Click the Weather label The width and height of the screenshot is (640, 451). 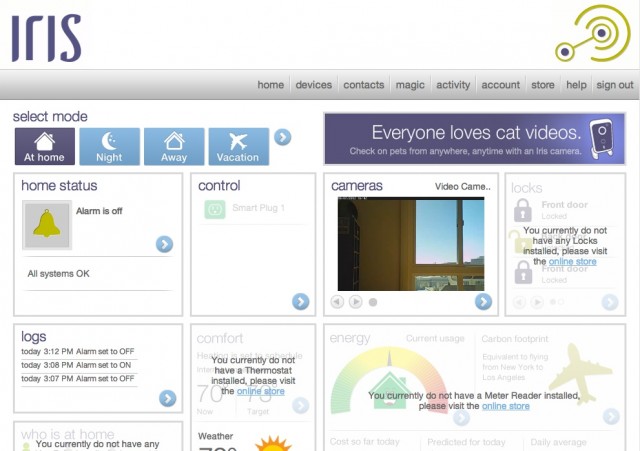pyautogui.click(x=216, y=436)
